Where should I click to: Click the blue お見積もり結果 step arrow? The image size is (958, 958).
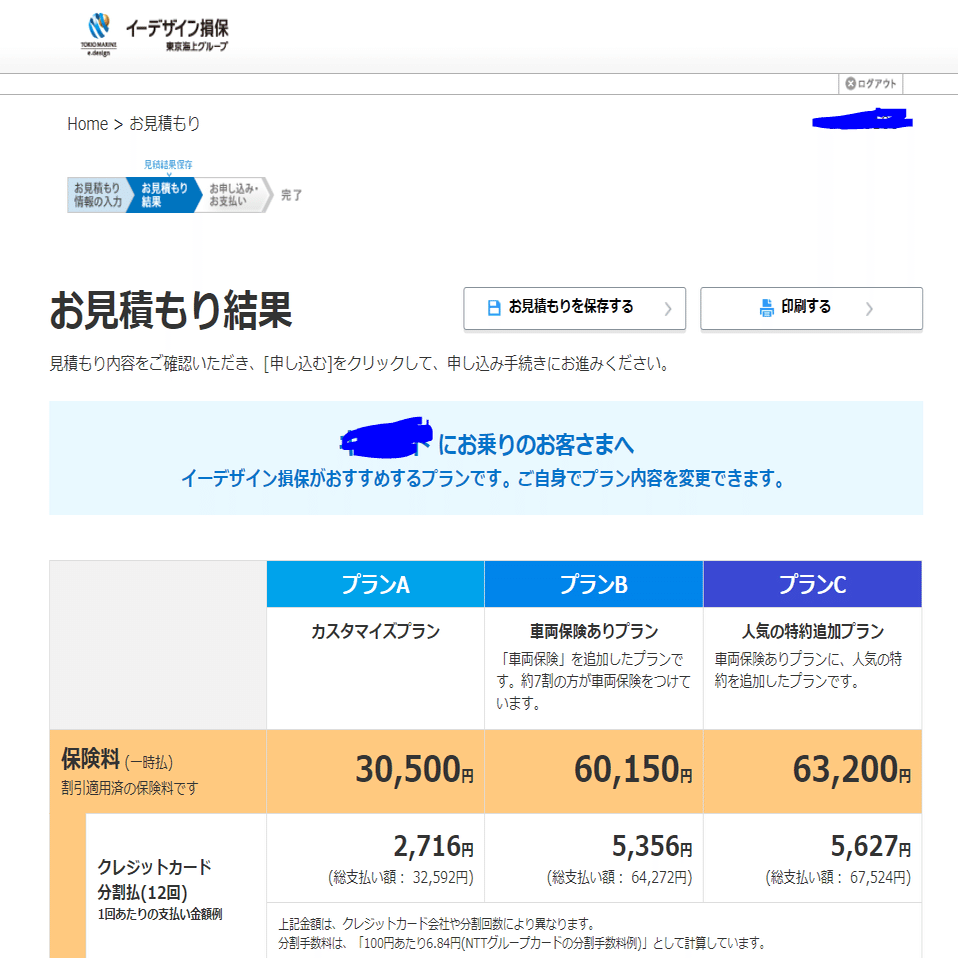pyautogui.click(x=163, y=192)
